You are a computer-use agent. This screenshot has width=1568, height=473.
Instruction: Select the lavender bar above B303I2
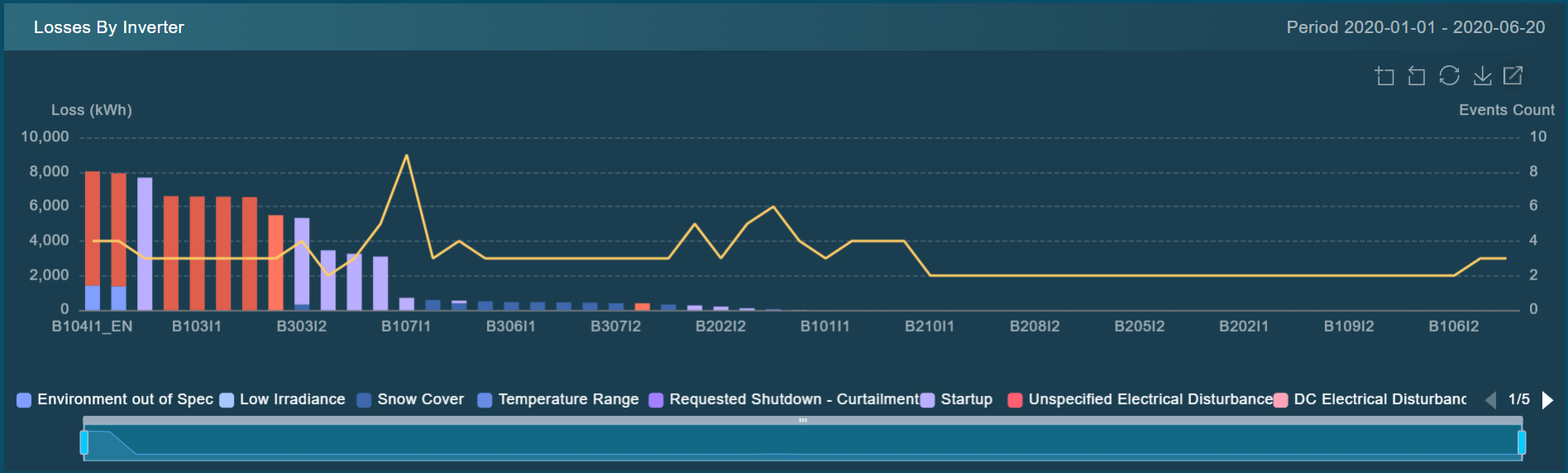click(302, 261)
